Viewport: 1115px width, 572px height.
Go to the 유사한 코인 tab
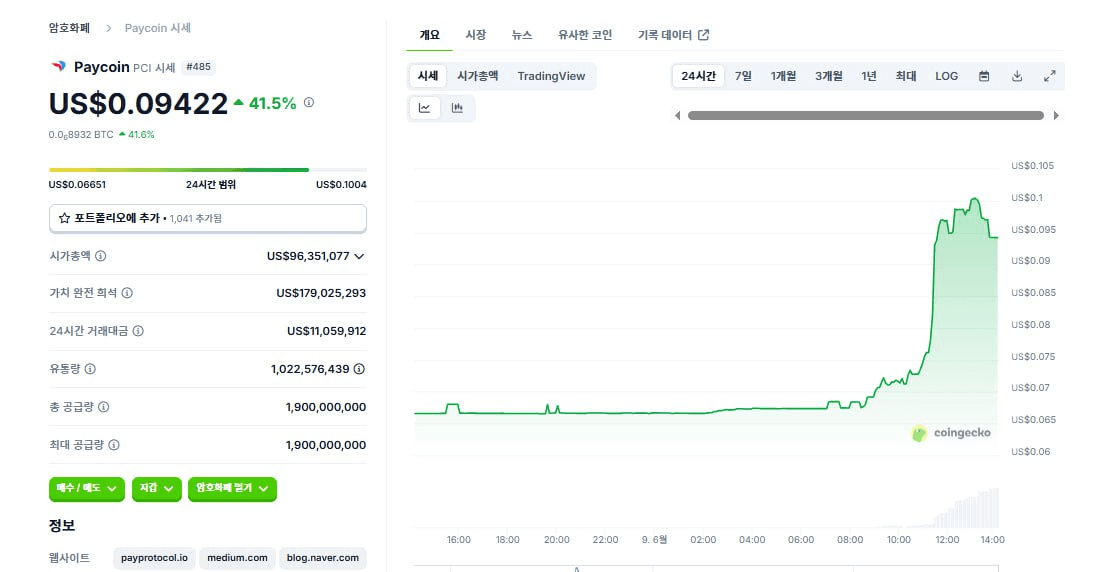(585, 35)
